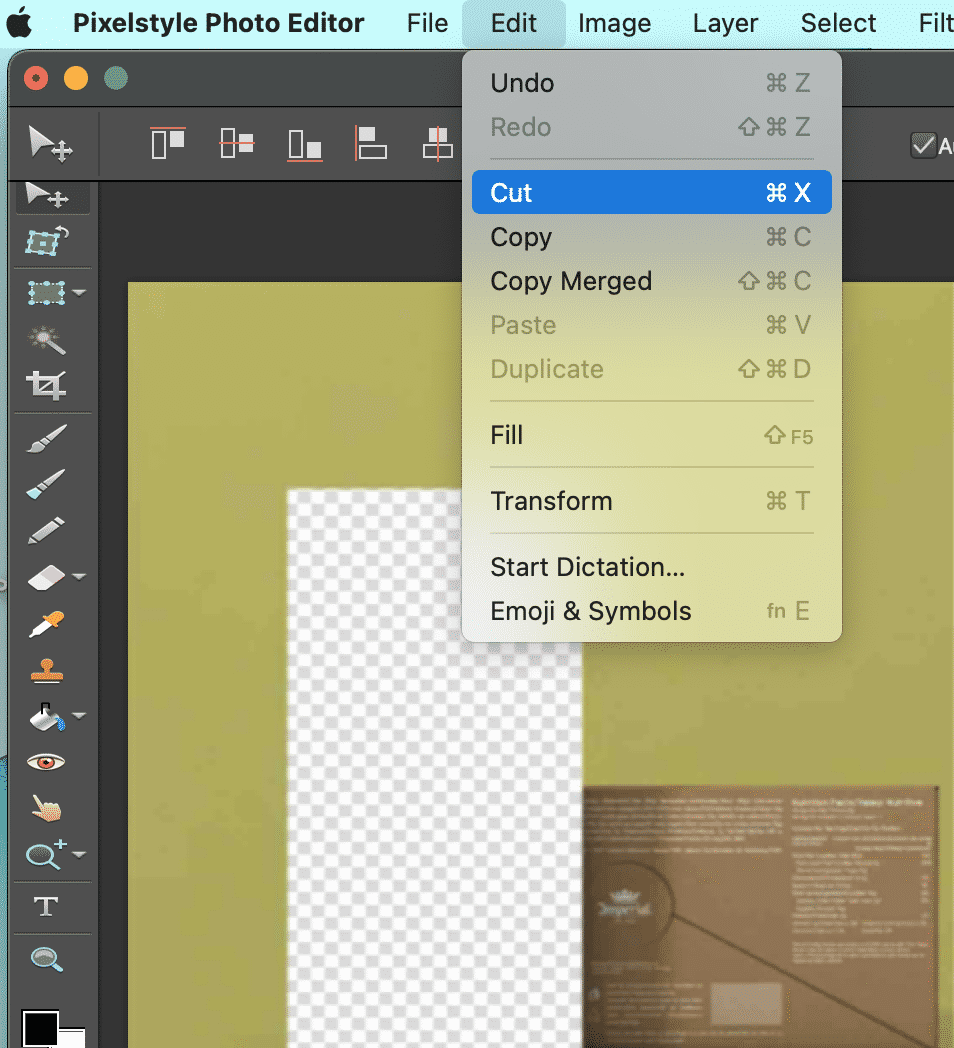Select the Text tool
This screenshot has height=1048, width=954.
point(46,907)
